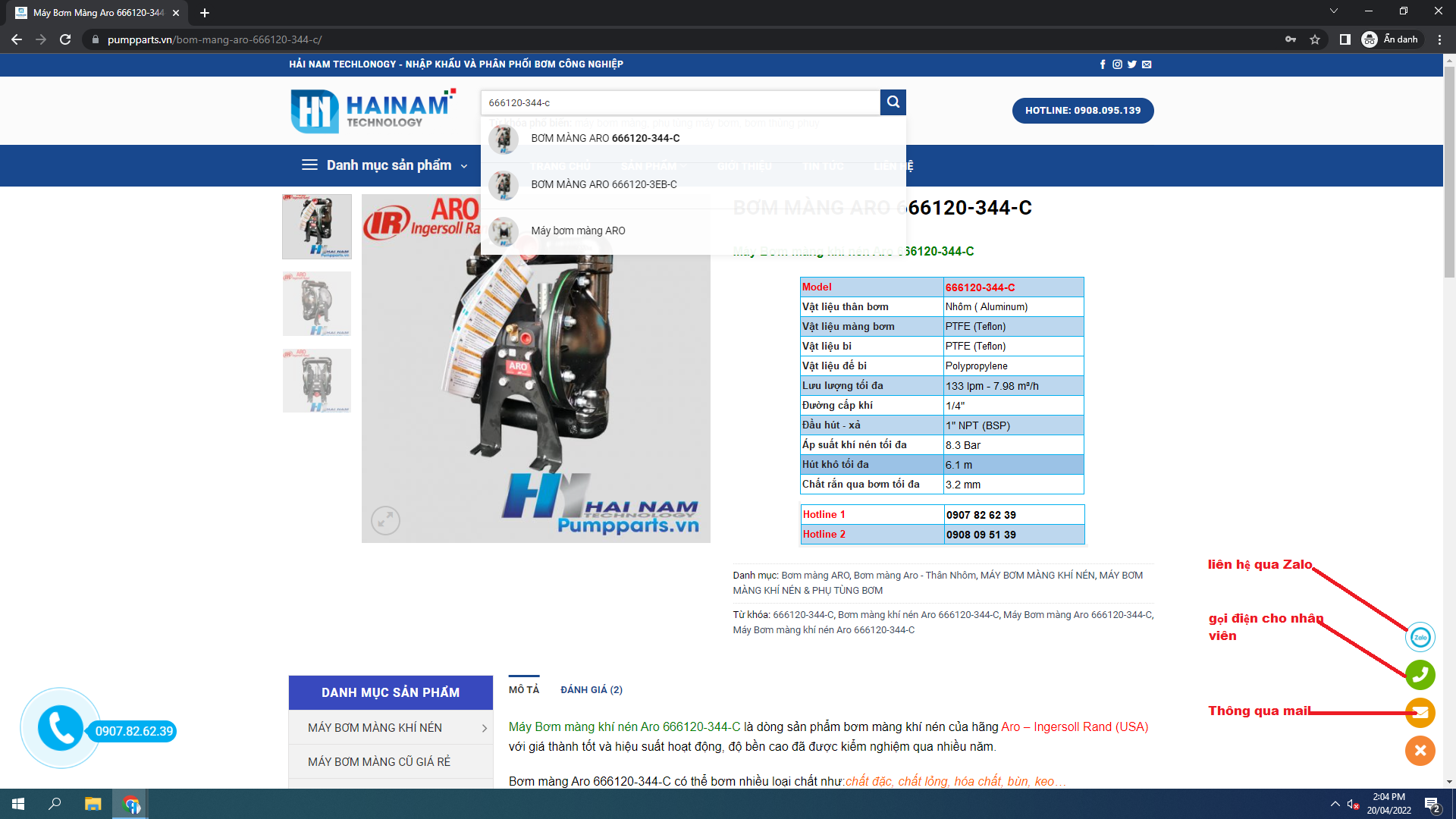Go back with the browser back arrow
This screenshot has height=819, width=1456.
17,39
